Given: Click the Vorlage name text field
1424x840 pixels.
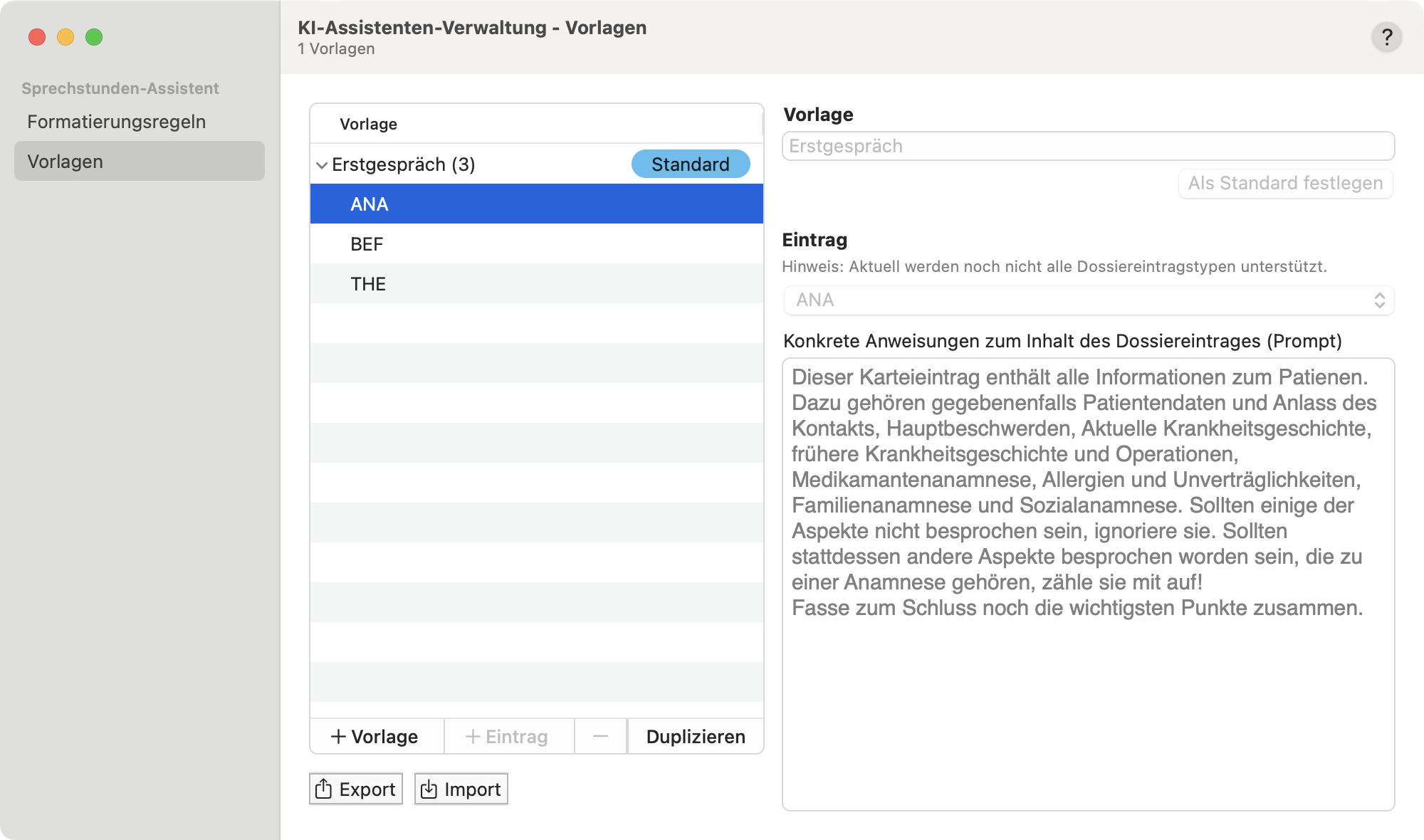Looking at the screenshot, I should point(1087,147).
